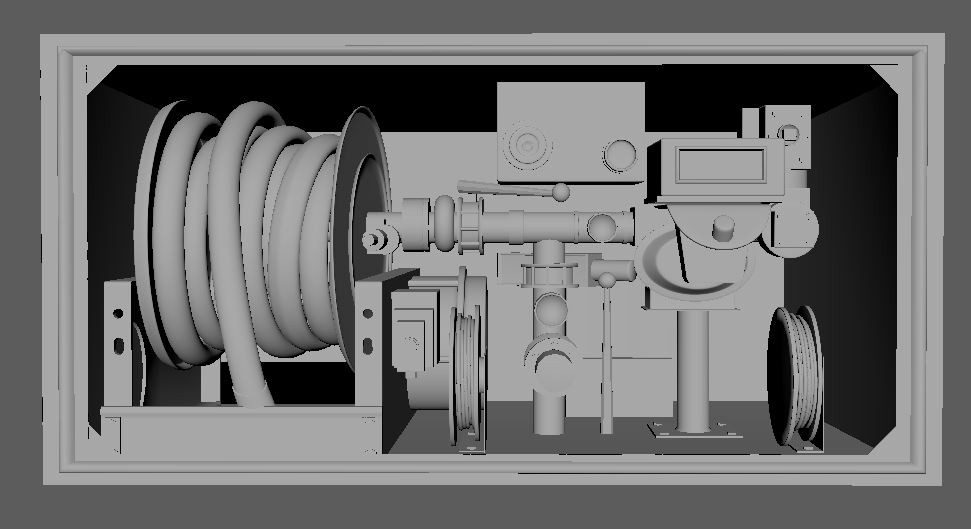Select the thin vertical rod with ball top

coord(607,353)
